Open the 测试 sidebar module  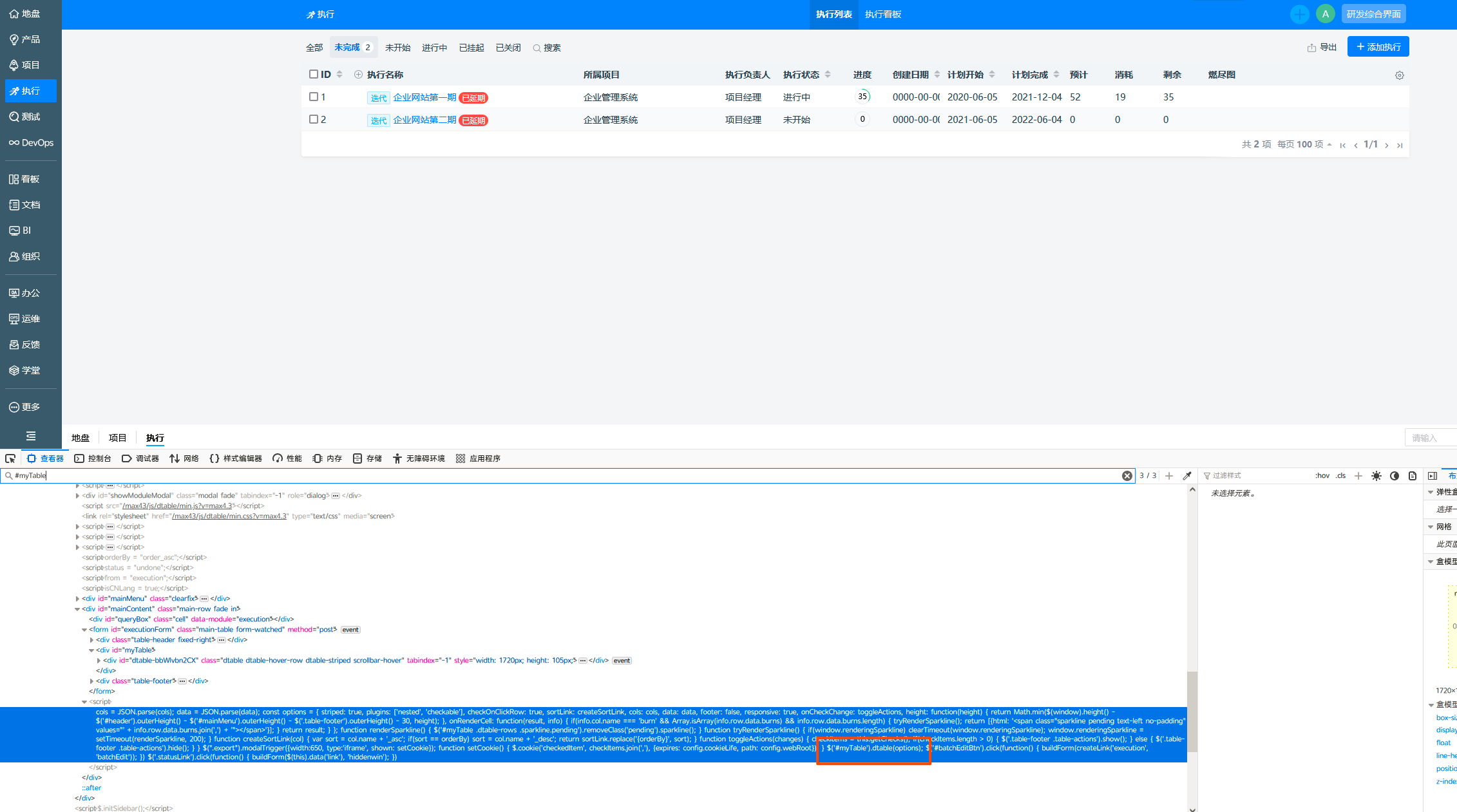[x=30, y=117]
